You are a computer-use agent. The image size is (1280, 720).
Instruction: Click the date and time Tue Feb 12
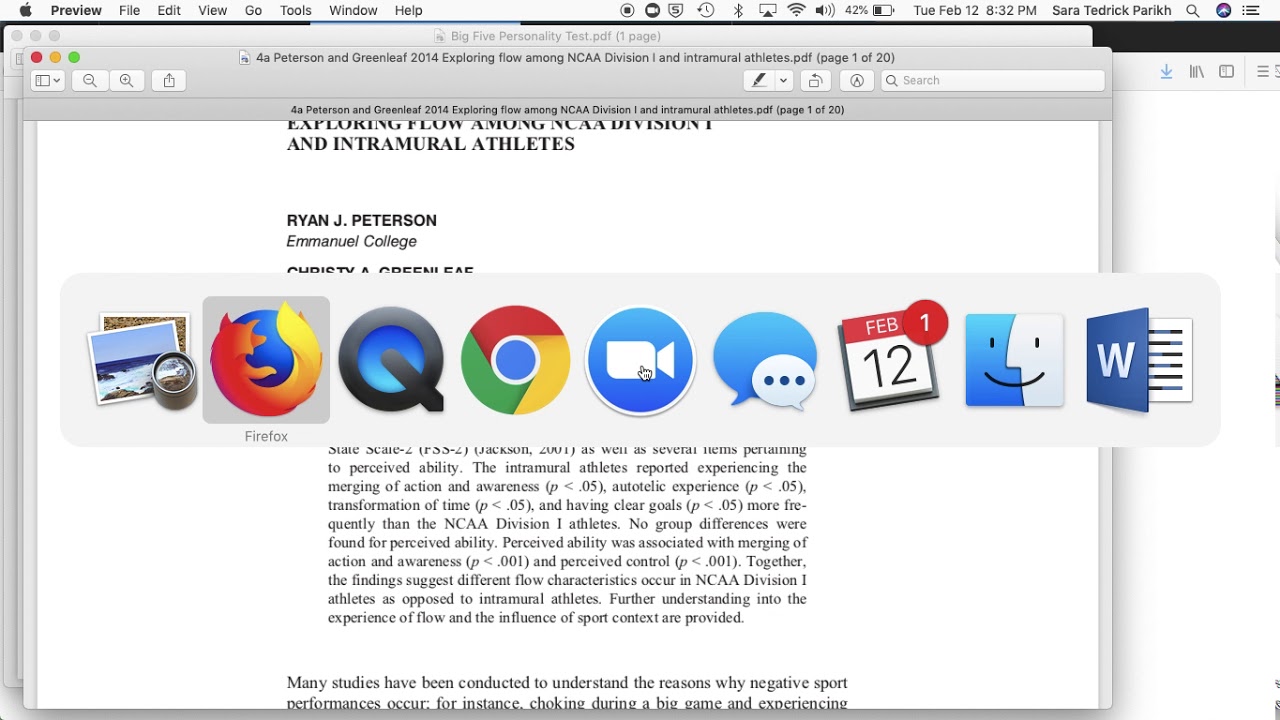point(974,10)
